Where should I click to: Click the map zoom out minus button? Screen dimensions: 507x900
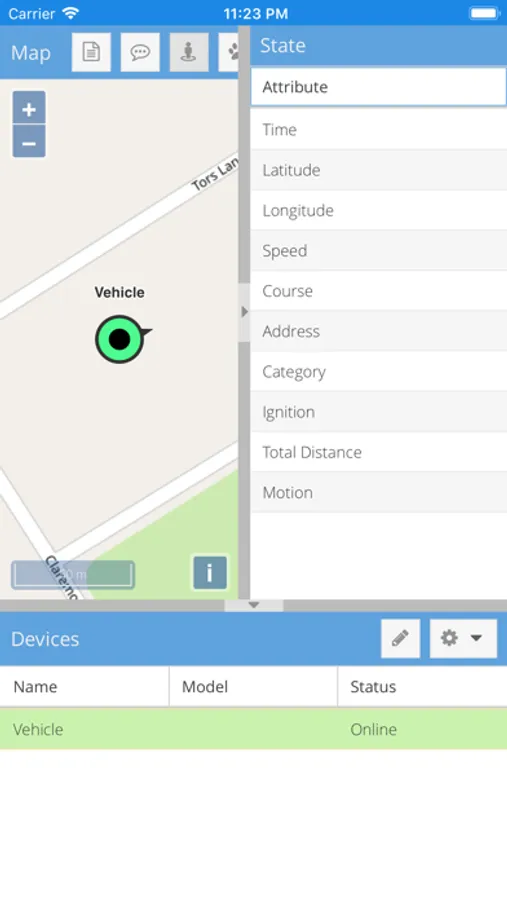tap(29, 142)
